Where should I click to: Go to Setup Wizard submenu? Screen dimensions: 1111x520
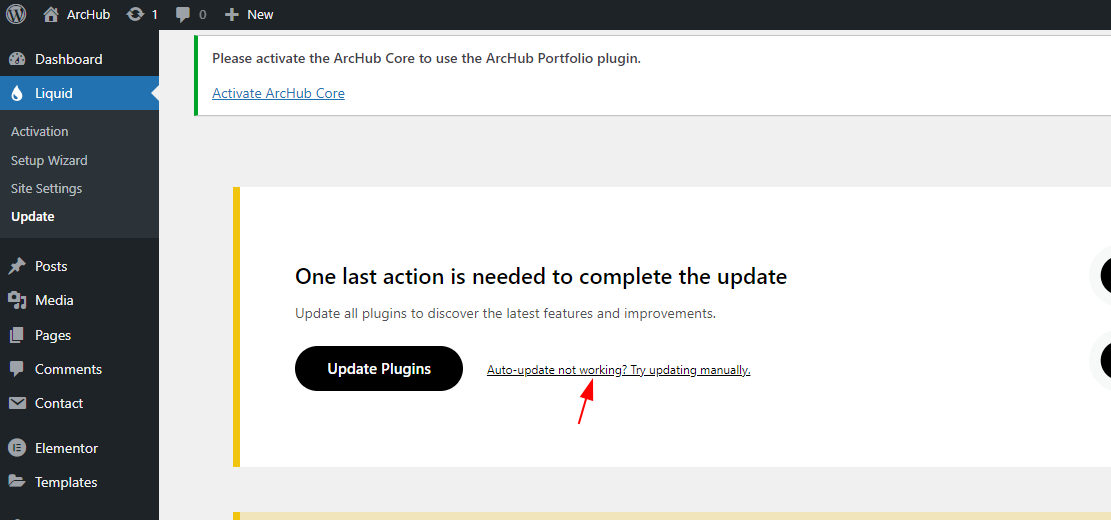pos(49,161)
